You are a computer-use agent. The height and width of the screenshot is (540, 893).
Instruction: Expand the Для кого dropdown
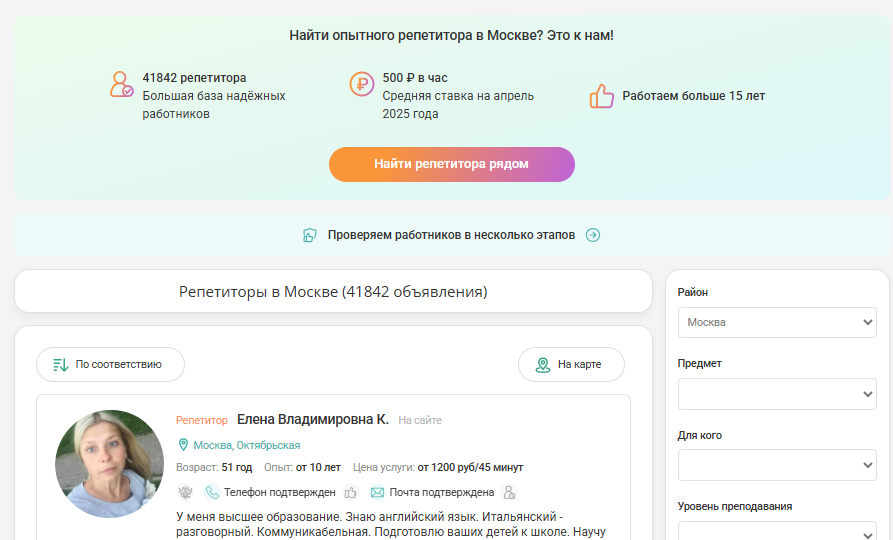tap(777, 465)
